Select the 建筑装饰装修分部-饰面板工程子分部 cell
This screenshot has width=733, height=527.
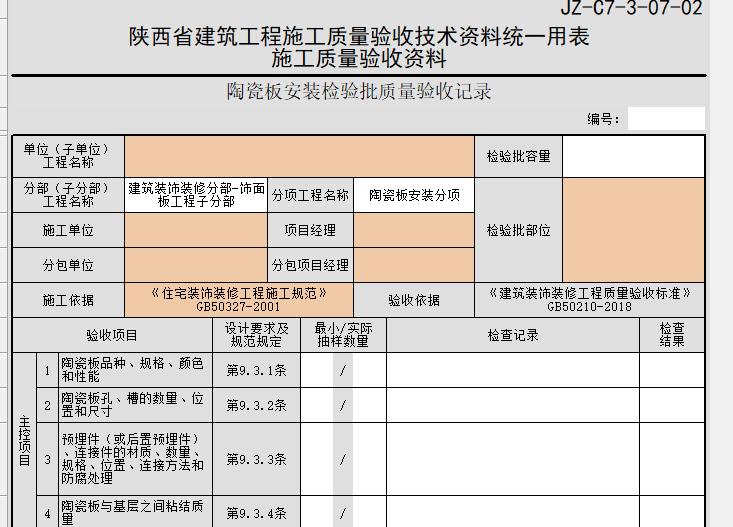coord(195,195)
